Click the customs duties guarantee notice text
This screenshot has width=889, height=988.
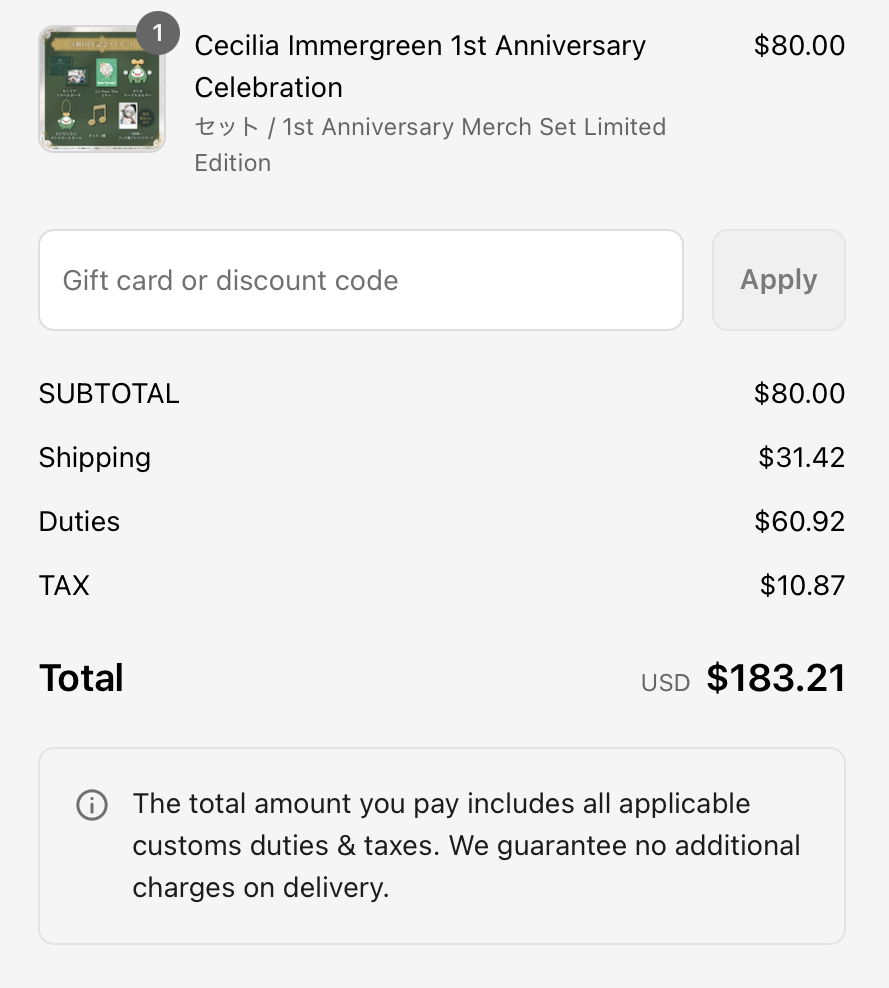[x=466, y=846]
